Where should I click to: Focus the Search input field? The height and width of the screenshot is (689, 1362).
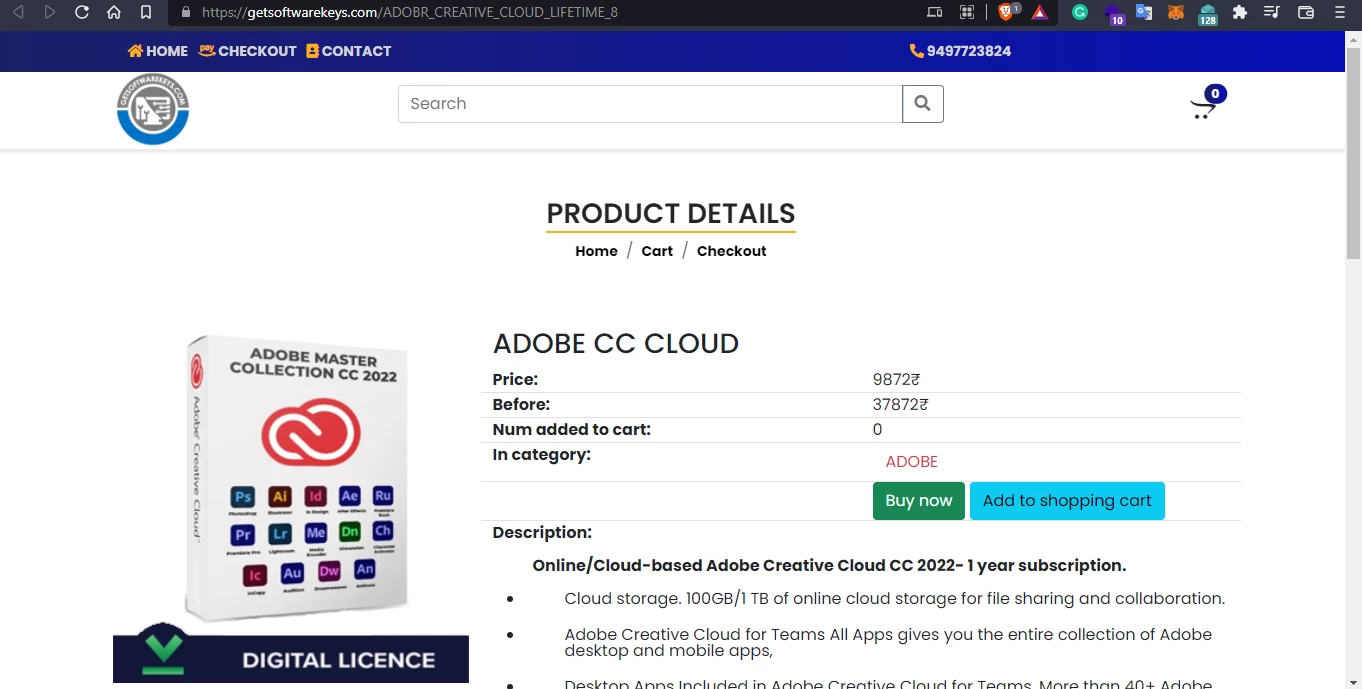click(650, 103)
